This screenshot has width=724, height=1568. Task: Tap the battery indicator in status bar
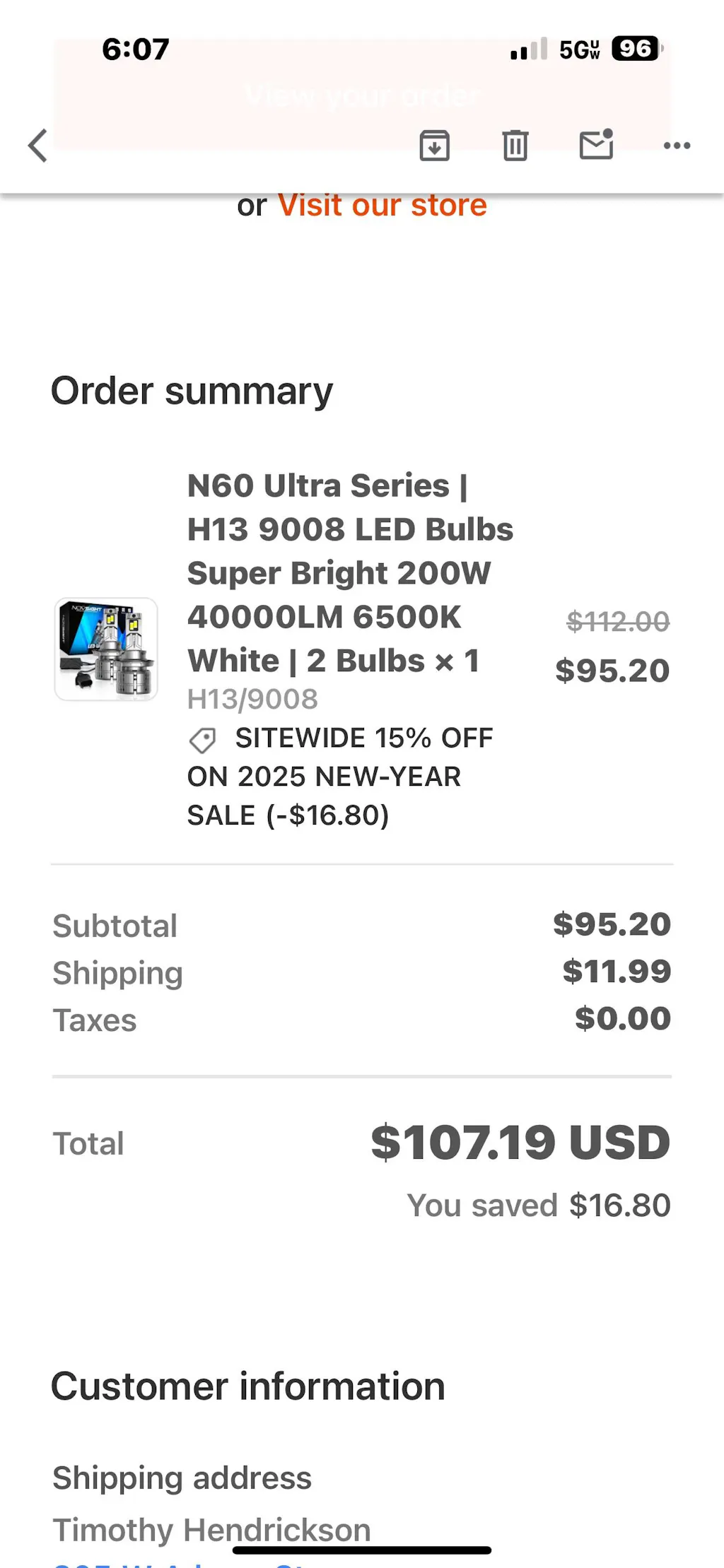pyautogui.click(x=636, y=49)
